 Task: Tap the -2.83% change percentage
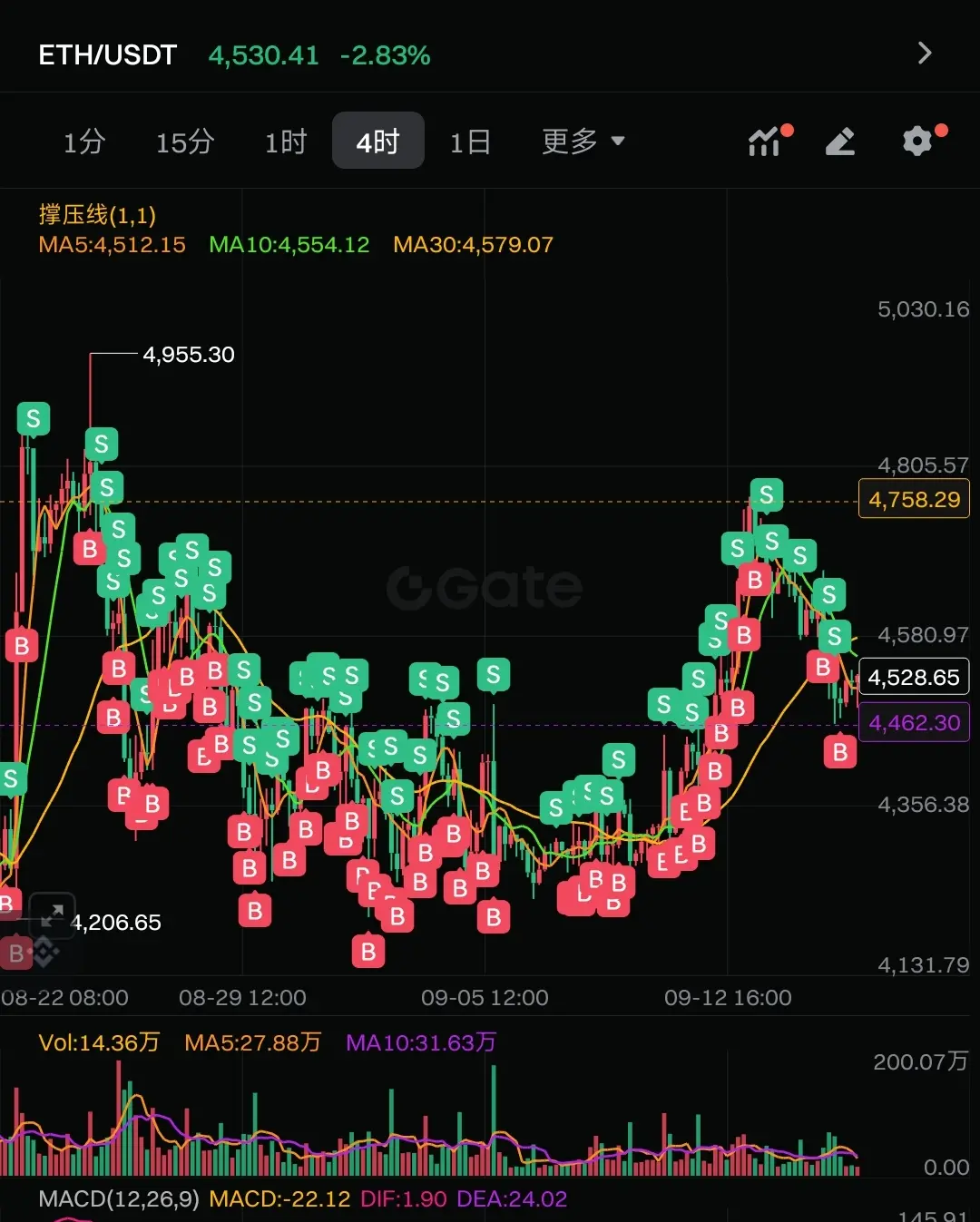[385, 55]
